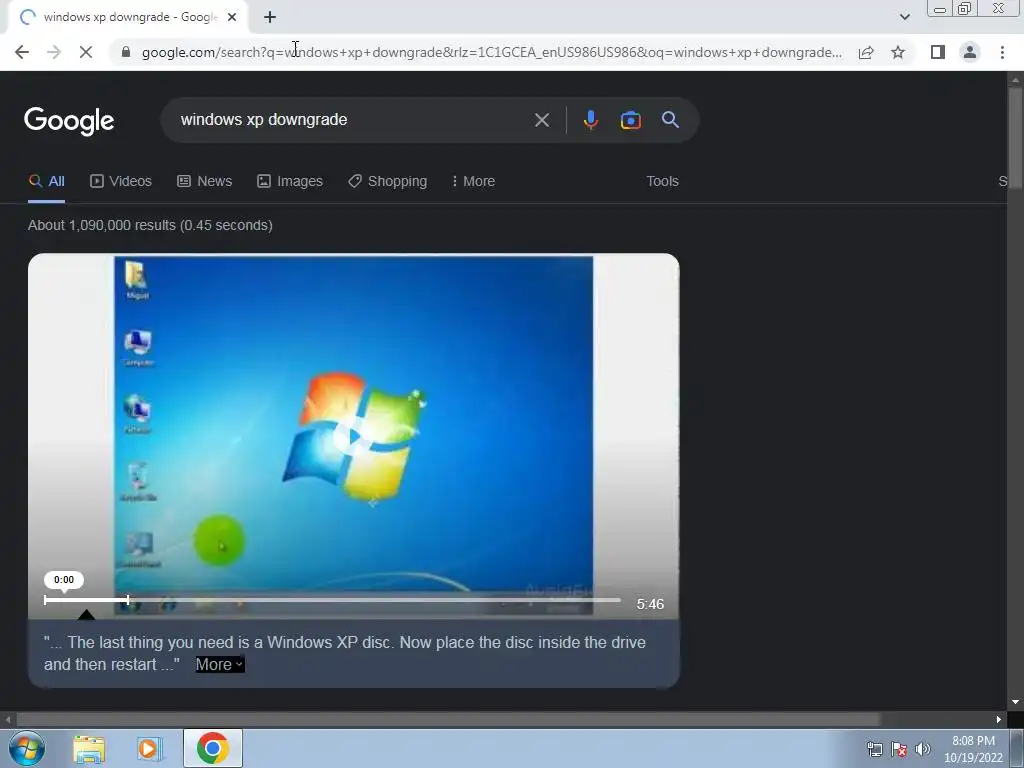Click the forward navigation arrow
1024x768 pixels.
[54, 52]
